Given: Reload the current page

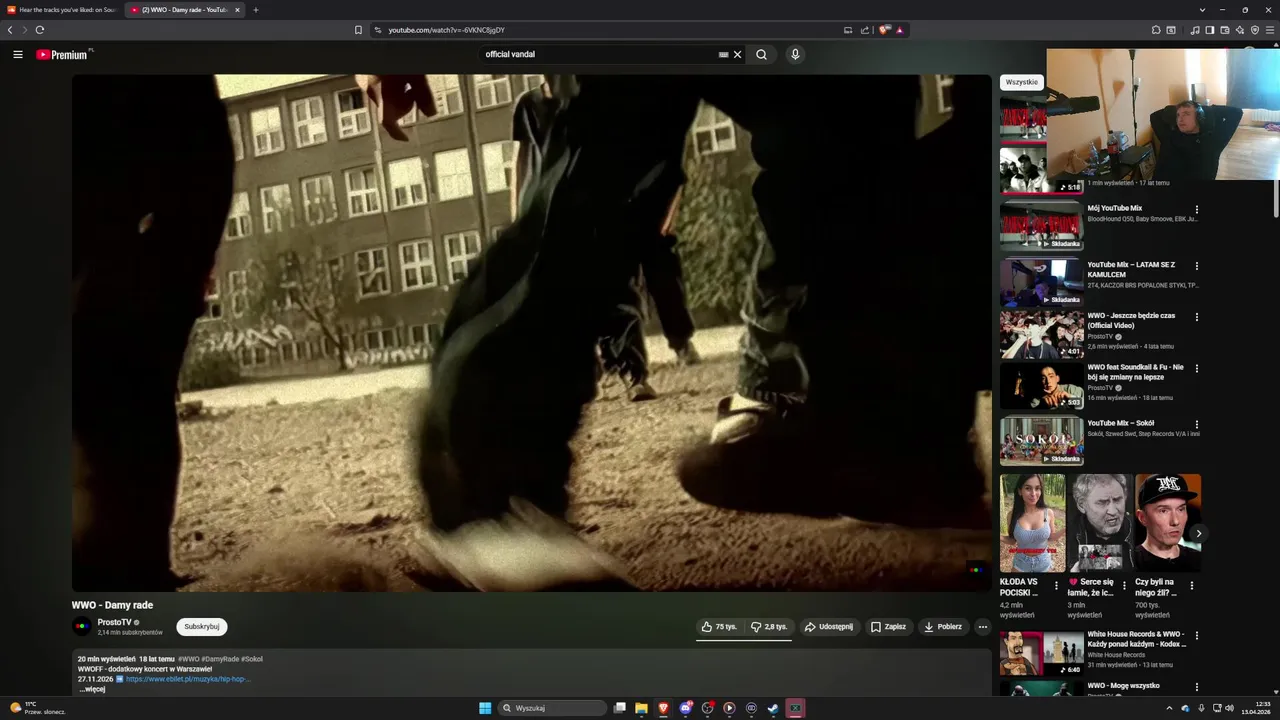Looking at the screenshot, I should [40, 30].
